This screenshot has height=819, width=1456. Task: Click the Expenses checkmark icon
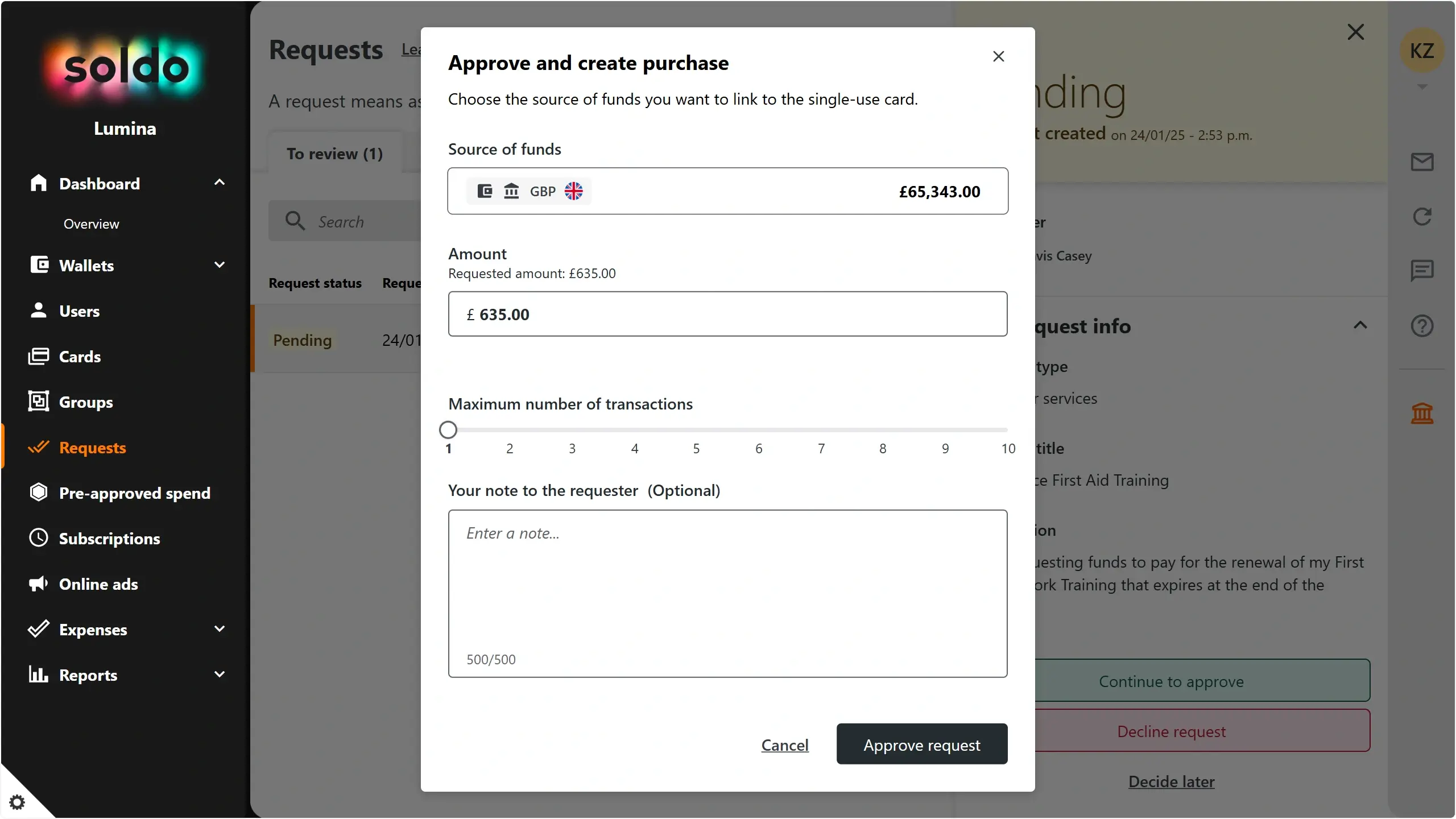(x=39, y=629)
